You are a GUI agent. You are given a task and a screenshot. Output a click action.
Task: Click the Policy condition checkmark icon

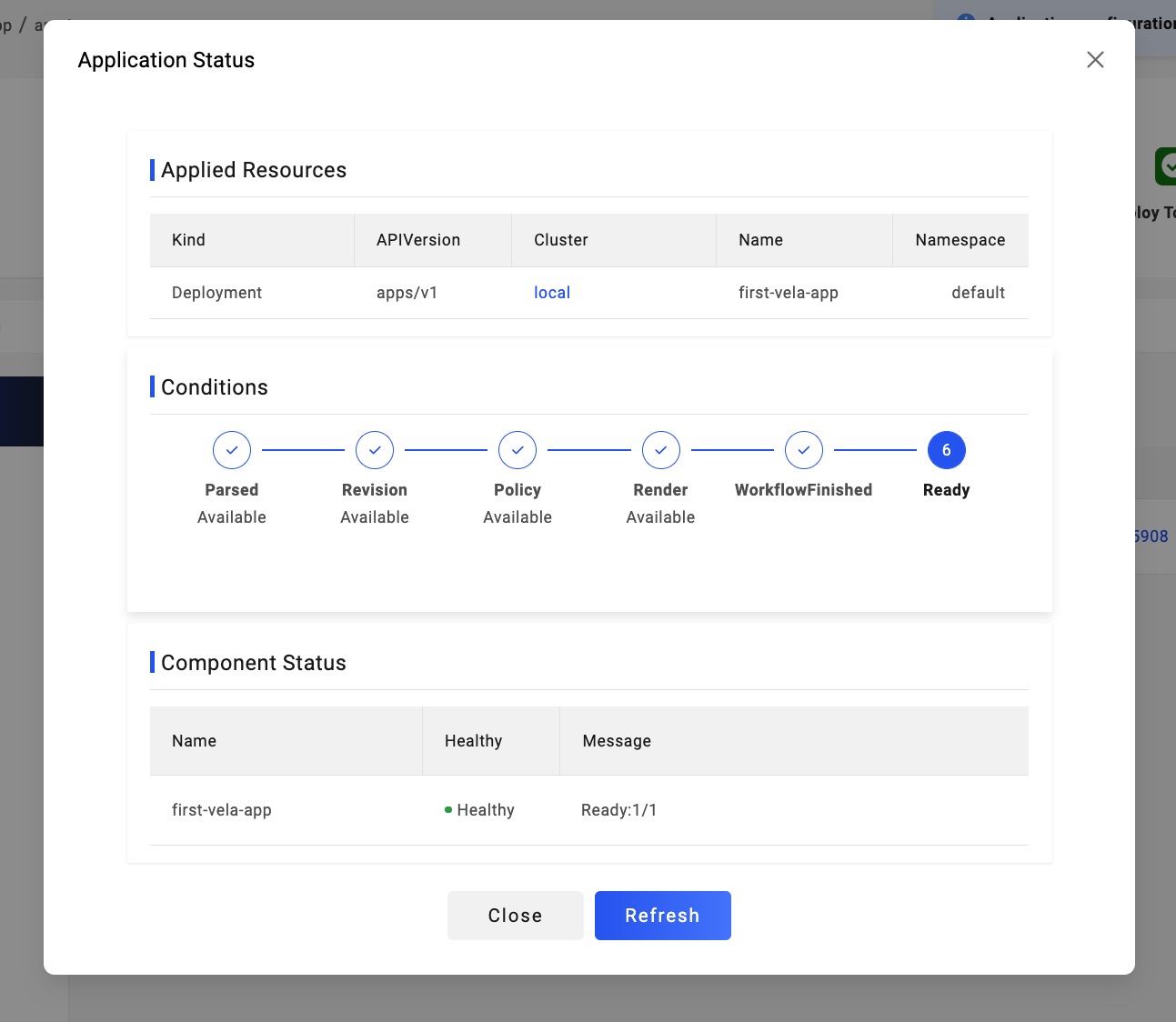[518, 450]
